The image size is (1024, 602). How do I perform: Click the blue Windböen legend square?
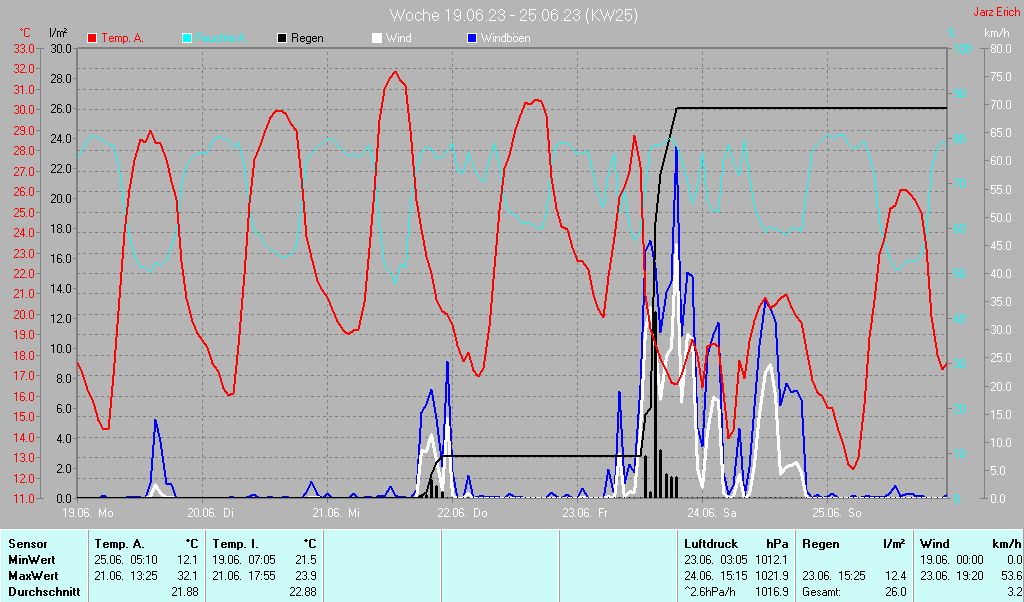pyautogui.click(x=472, y=38)
